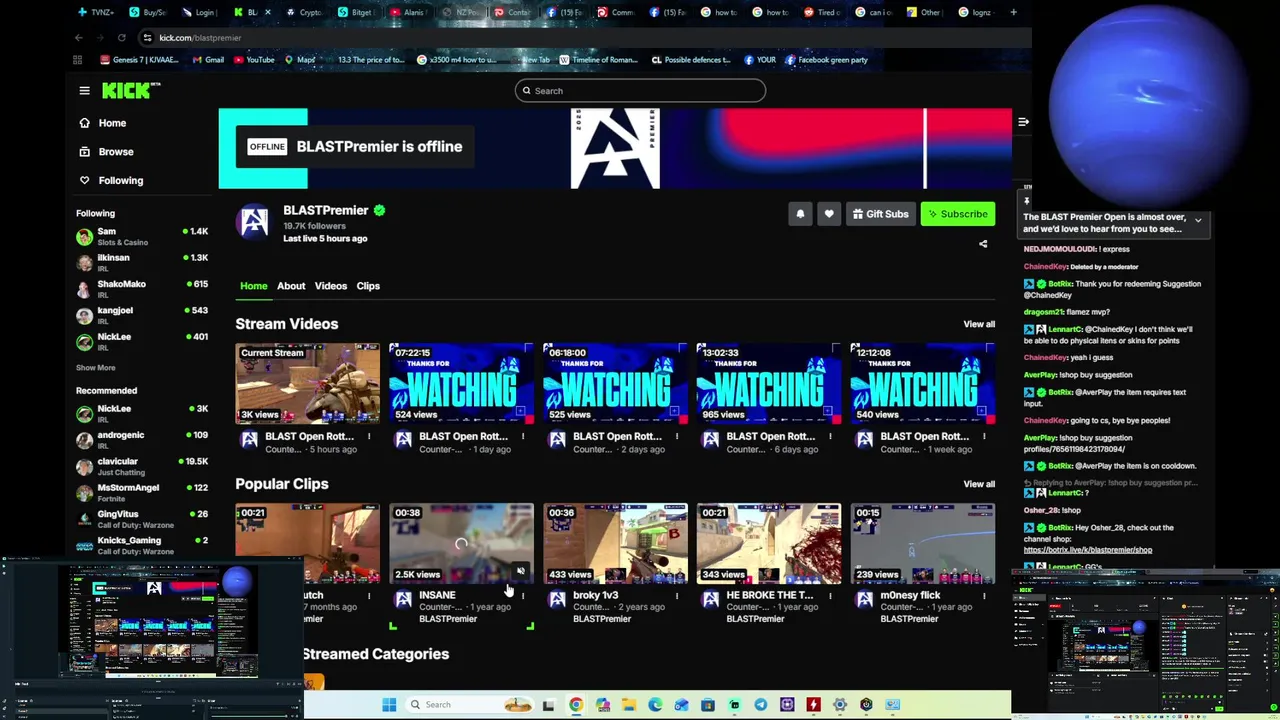Click the Chrome site info icon
Screen dimensions: 1280x720
(147, 38)
